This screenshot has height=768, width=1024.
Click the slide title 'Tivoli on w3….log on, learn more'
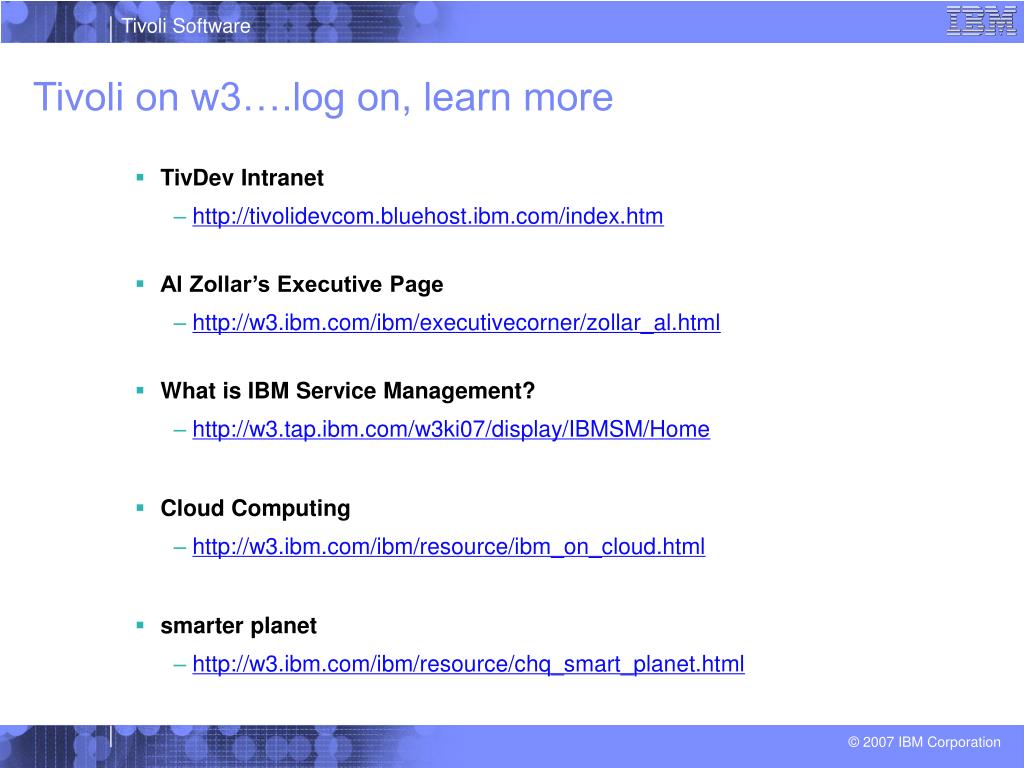tap(323, 97)
